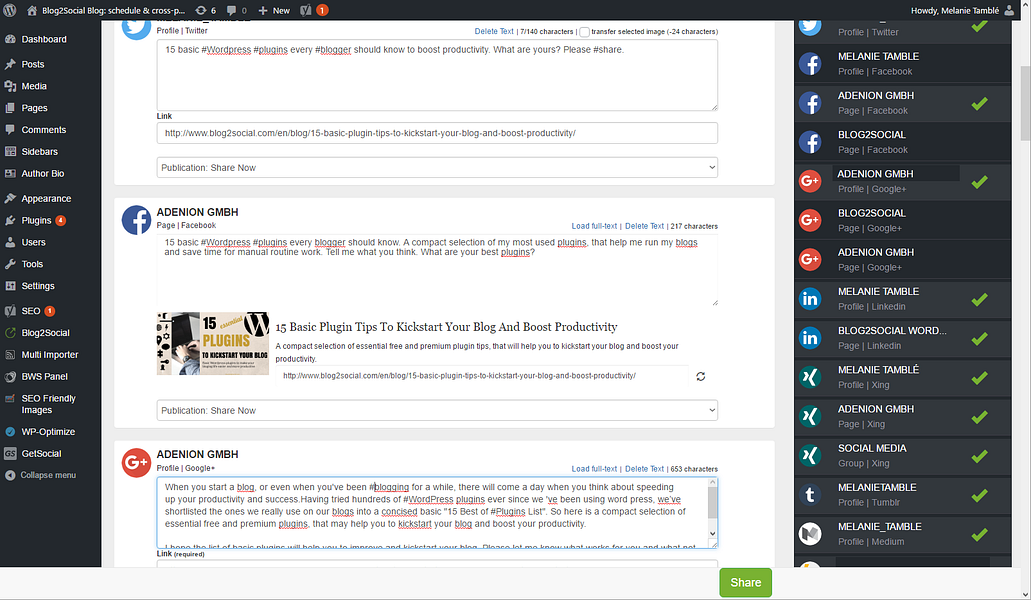Toggle the green checkmark on MELANIE TAMBLE Twitter profile
1031x600 pixels.
pyautogui.click(x=981, y=25)
